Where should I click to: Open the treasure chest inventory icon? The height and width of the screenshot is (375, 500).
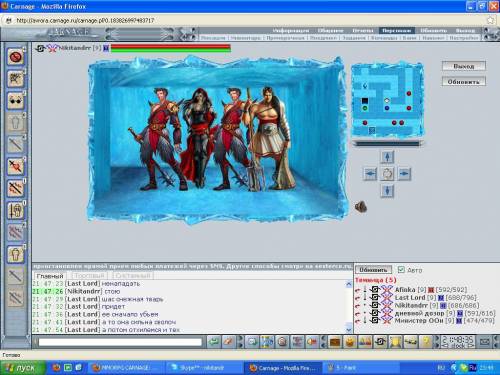pyautogui.click(x=335, y=342)
